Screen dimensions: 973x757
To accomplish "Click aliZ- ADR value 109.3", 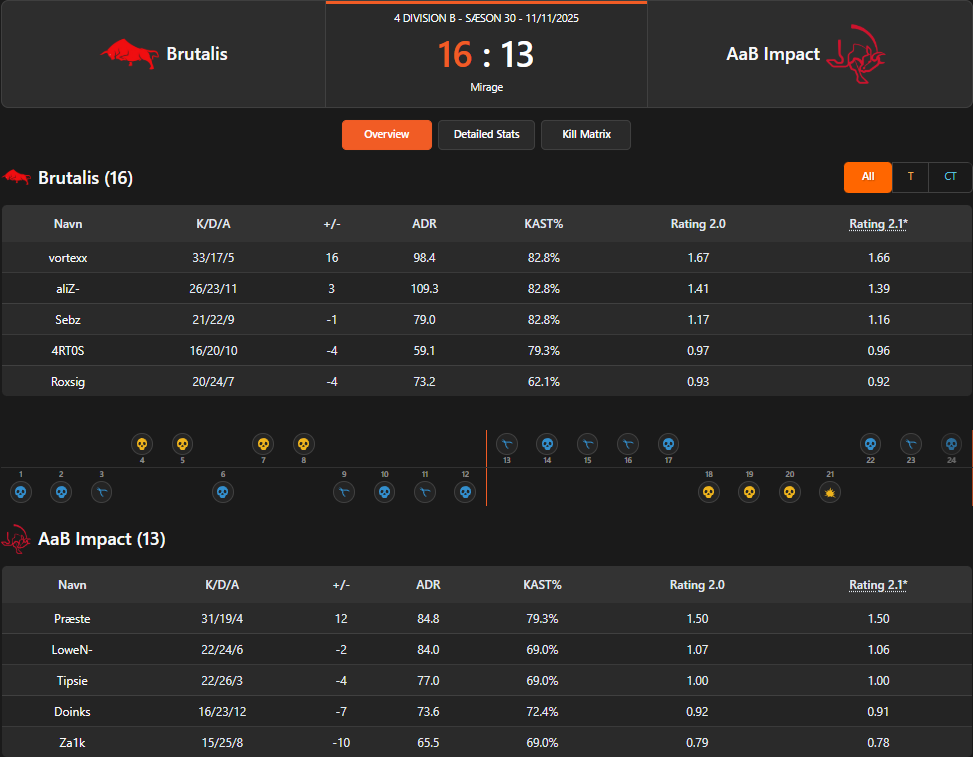I will click(x=424, y=289).
